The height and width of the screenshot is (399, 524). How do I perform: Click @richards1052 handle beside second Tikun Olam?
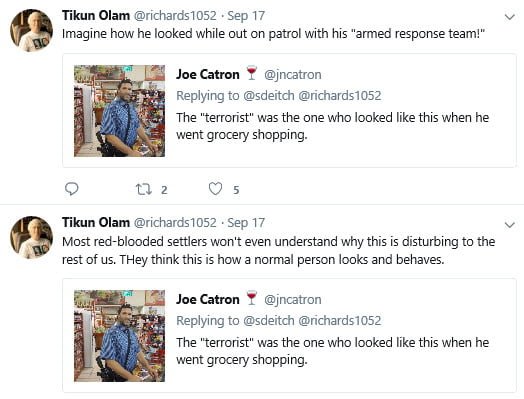(x=175, y=223)
